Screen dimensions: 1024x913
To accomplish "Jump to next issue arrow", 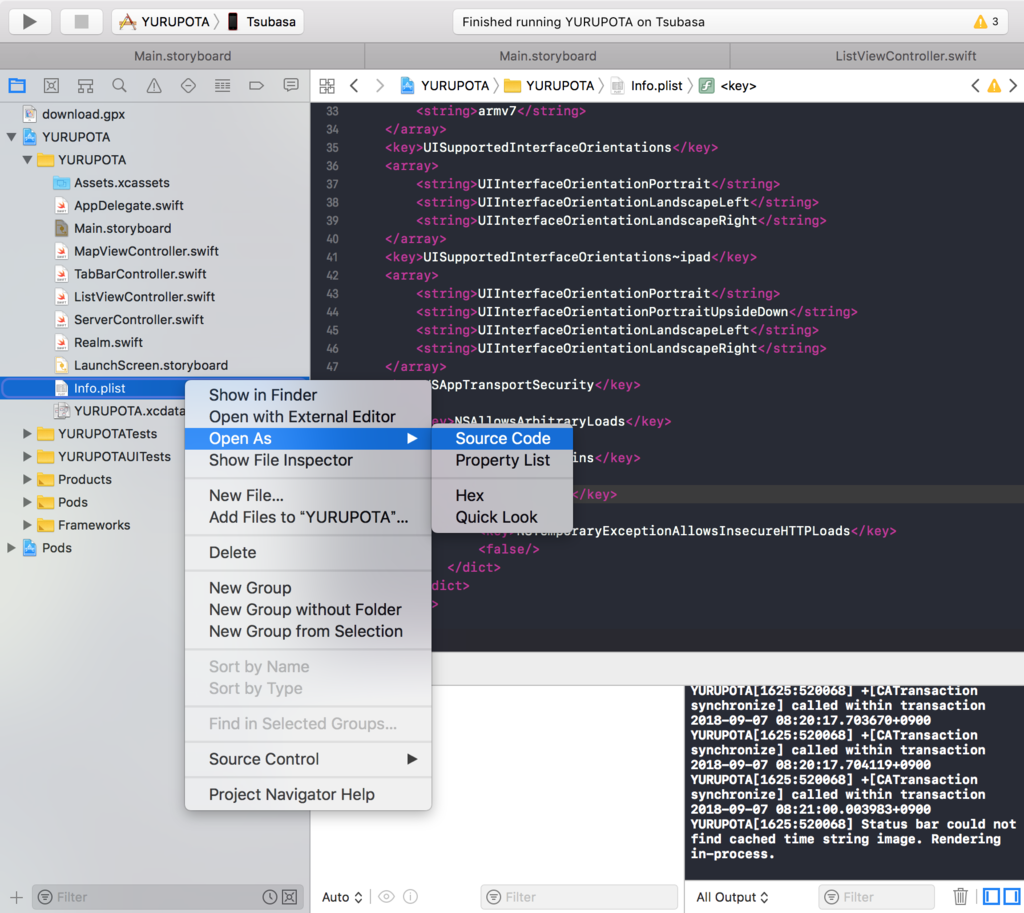I will tap(1013, 86).
